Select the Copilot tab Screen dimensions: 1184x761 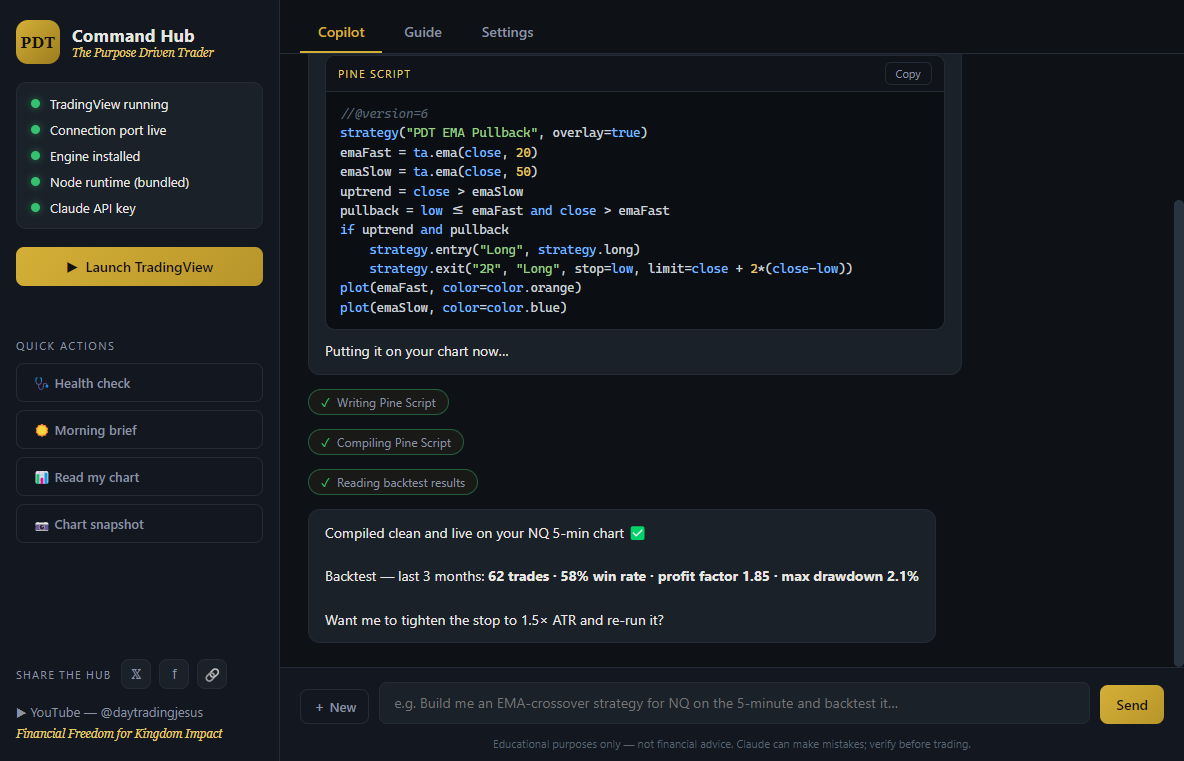pos(341,32)
